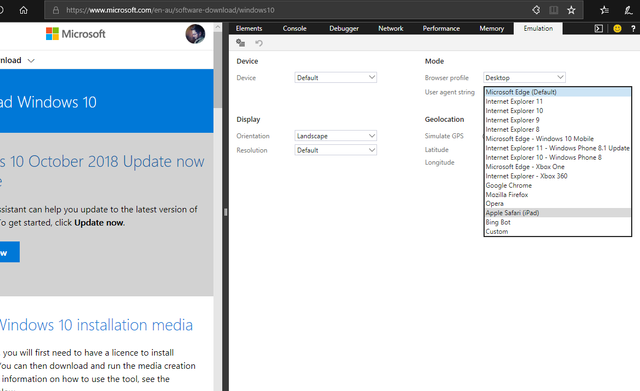Click the blue Update now button
The image size is (640, 391).
[9, 253]
